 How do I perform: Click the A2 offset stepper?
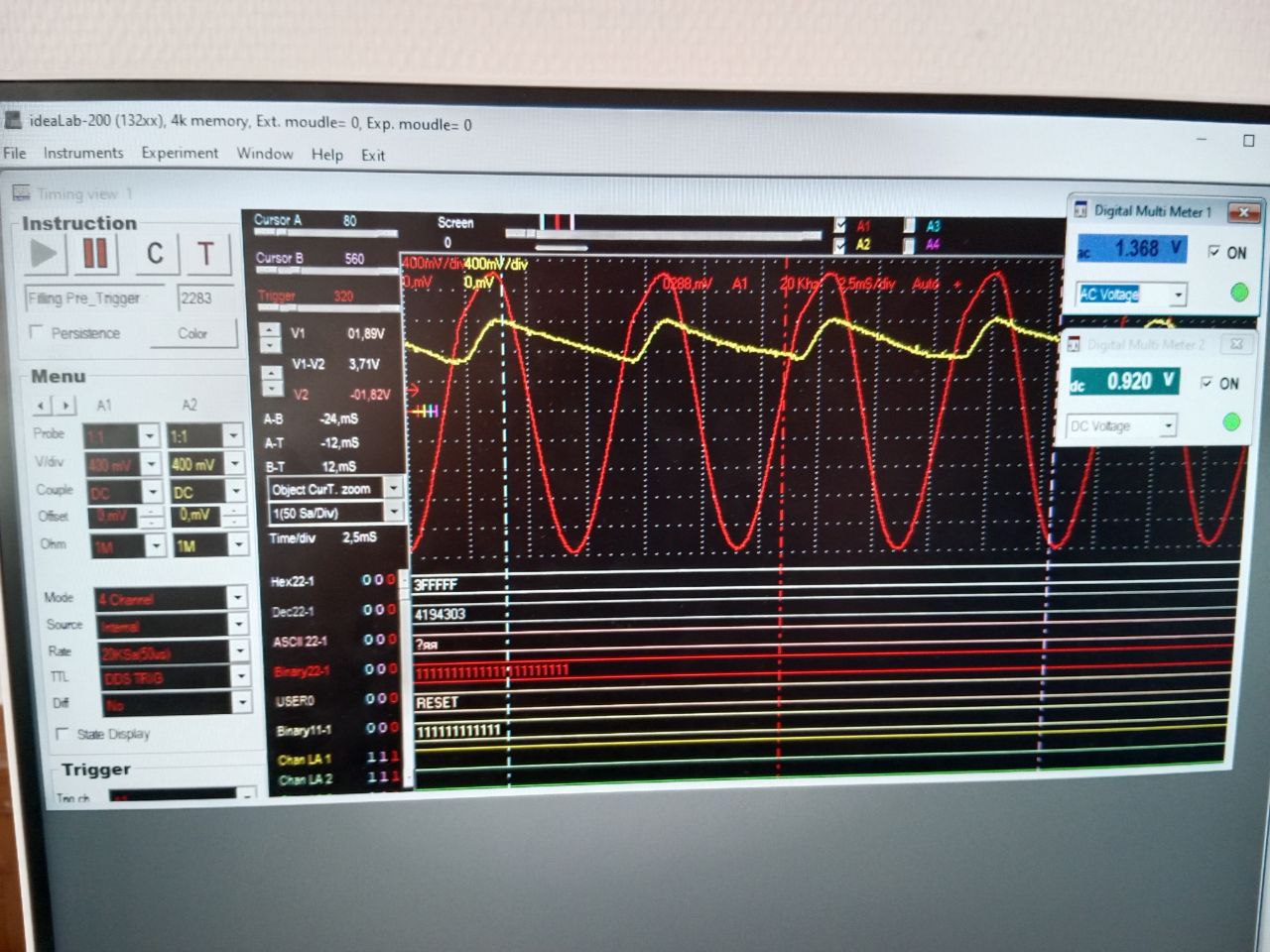(233, 516)
